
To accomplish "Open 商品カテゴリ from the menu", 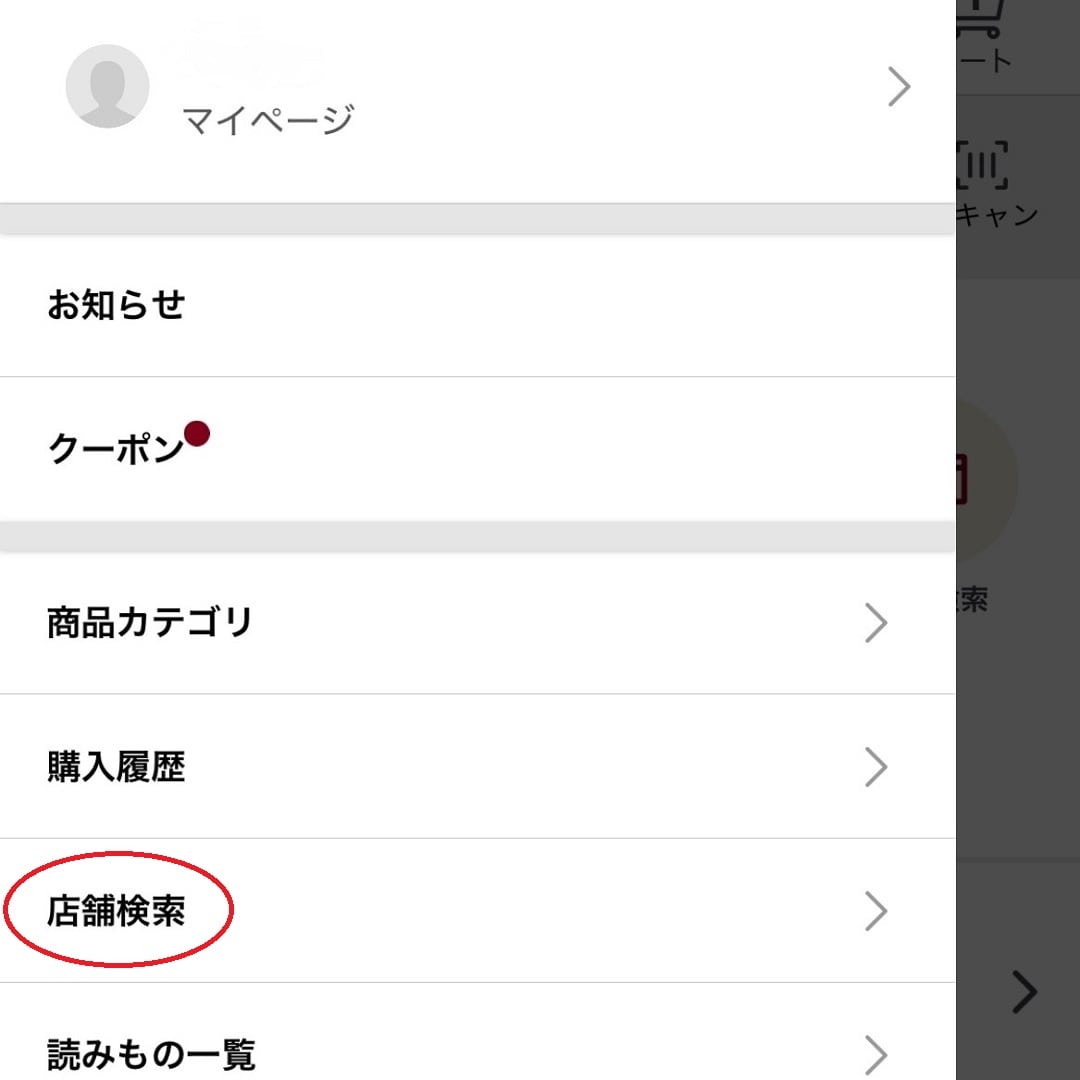I will pyautogui.click(x=477, y=623).
